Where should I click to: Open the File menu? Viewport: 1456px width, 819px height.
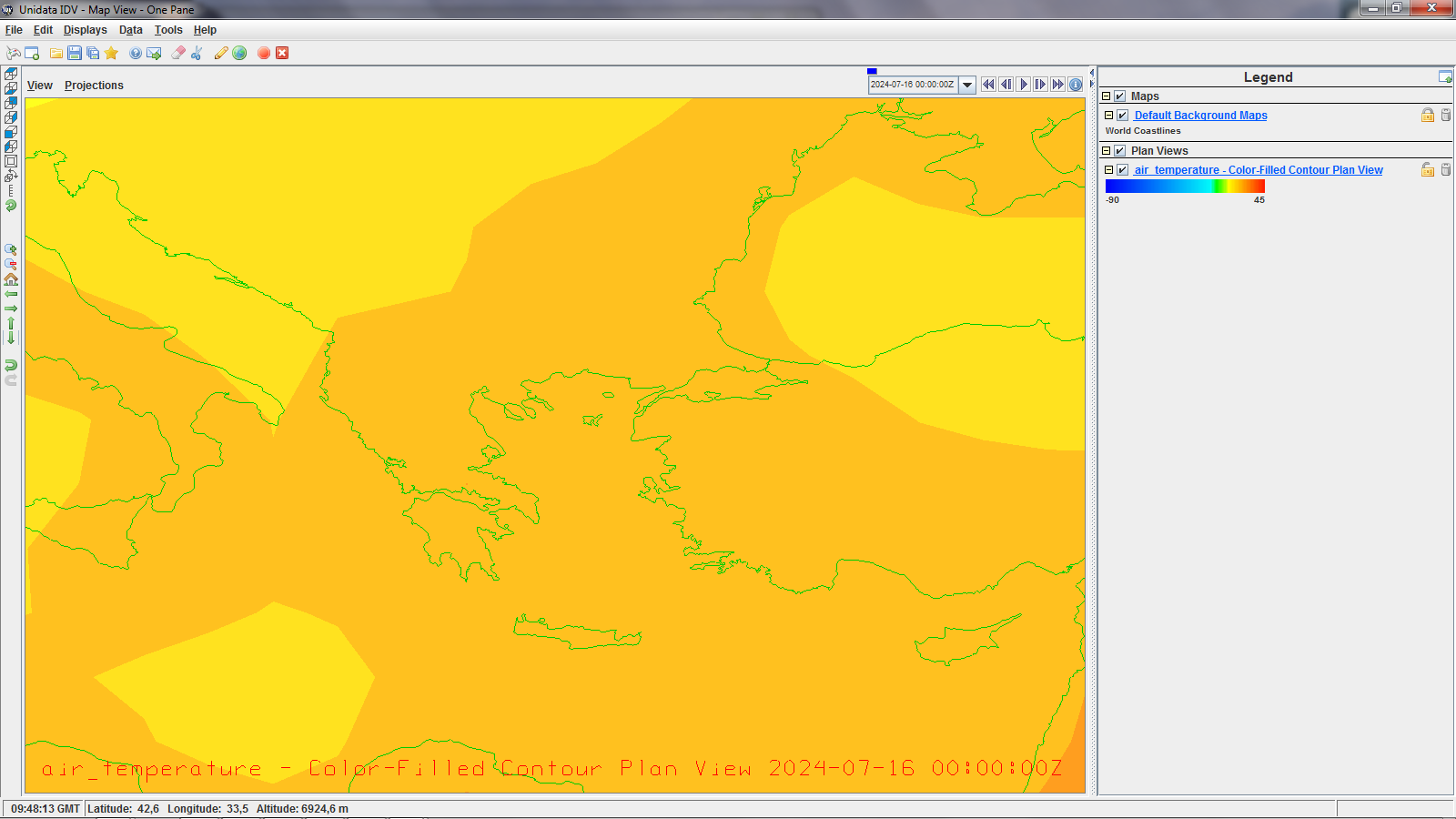[x=14, y=30]
